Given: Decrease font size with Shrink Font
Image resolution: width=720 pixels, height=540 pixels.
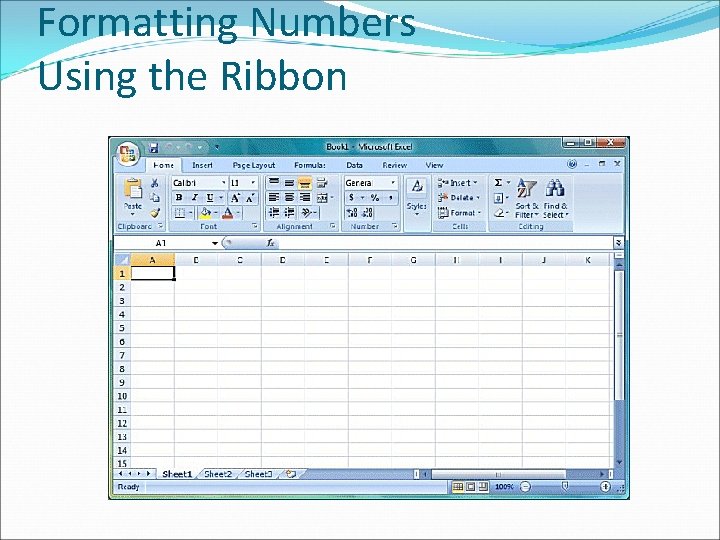Looking at the screenshot, I should (250, 198).
